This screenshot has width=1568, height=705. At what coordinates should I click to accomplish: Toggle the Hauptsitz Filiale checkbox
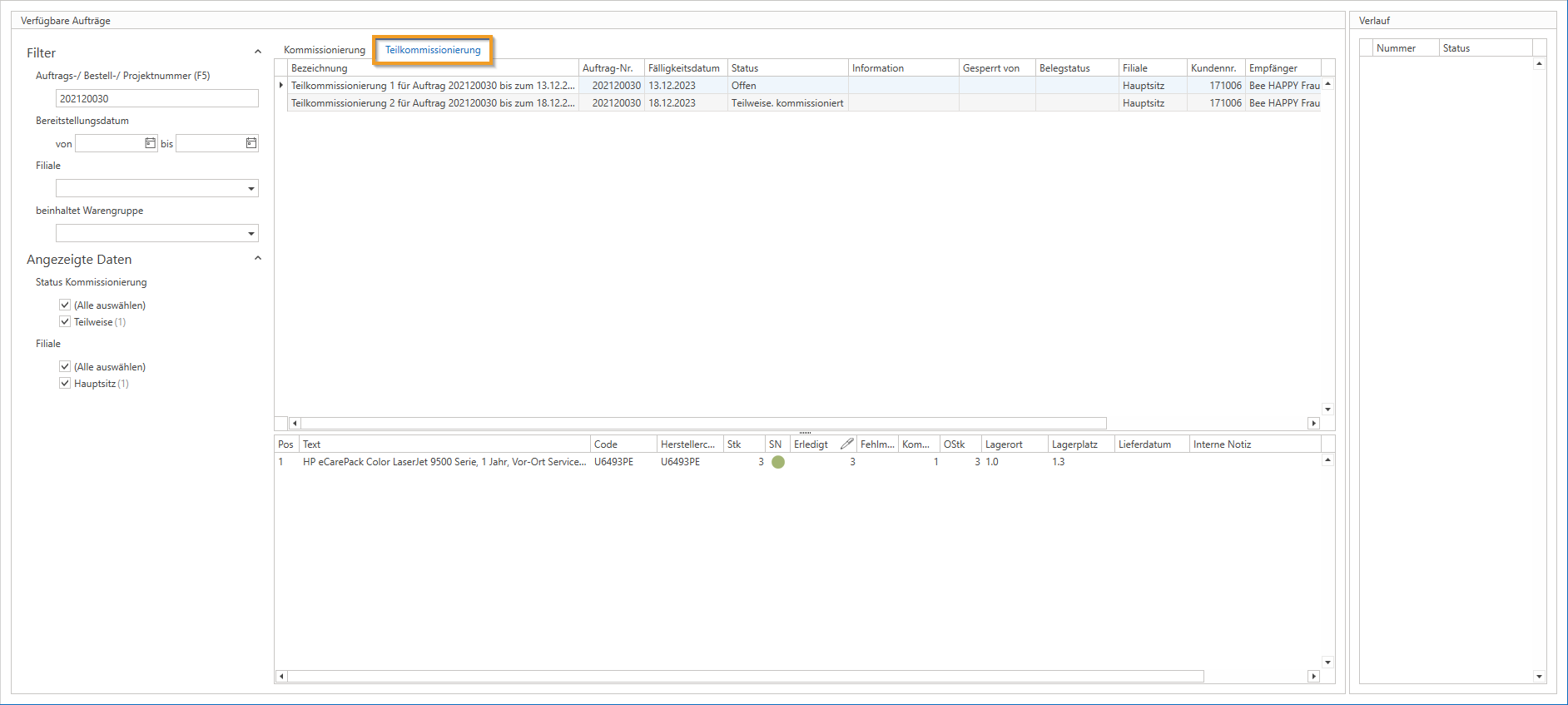65,383
